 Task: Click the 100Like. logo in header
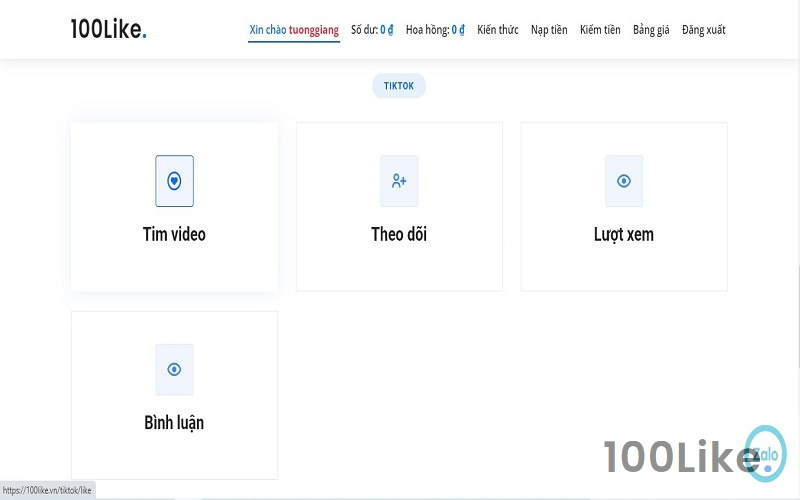click(x=109, y=29)
